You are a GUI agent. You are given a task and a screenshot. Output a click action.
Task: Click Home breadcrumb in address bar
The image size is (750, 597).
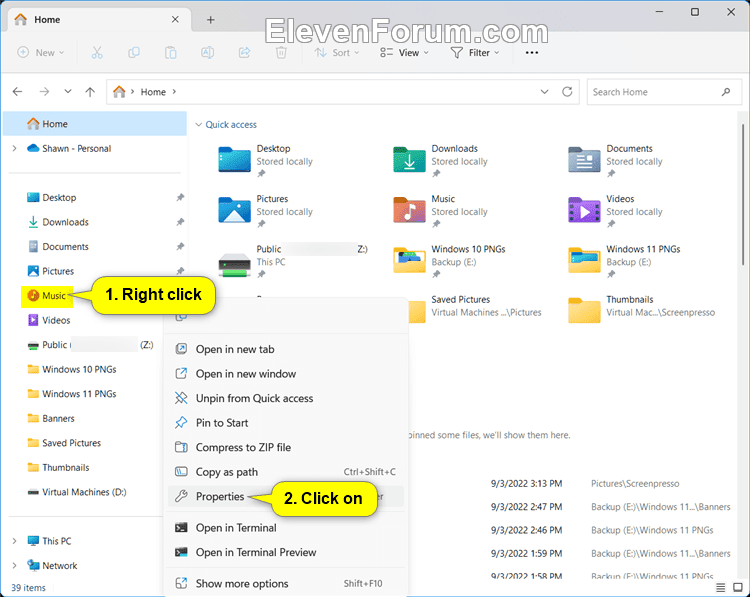153,92
